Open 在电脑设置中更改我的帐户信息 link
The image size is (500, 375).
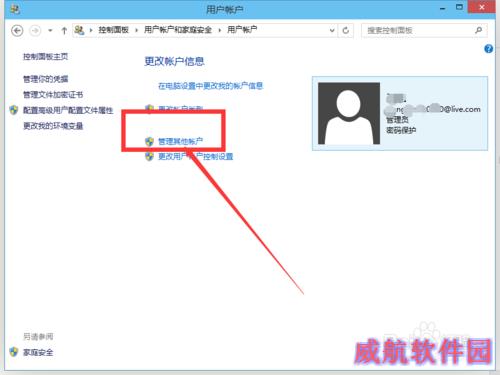point(210,86)
